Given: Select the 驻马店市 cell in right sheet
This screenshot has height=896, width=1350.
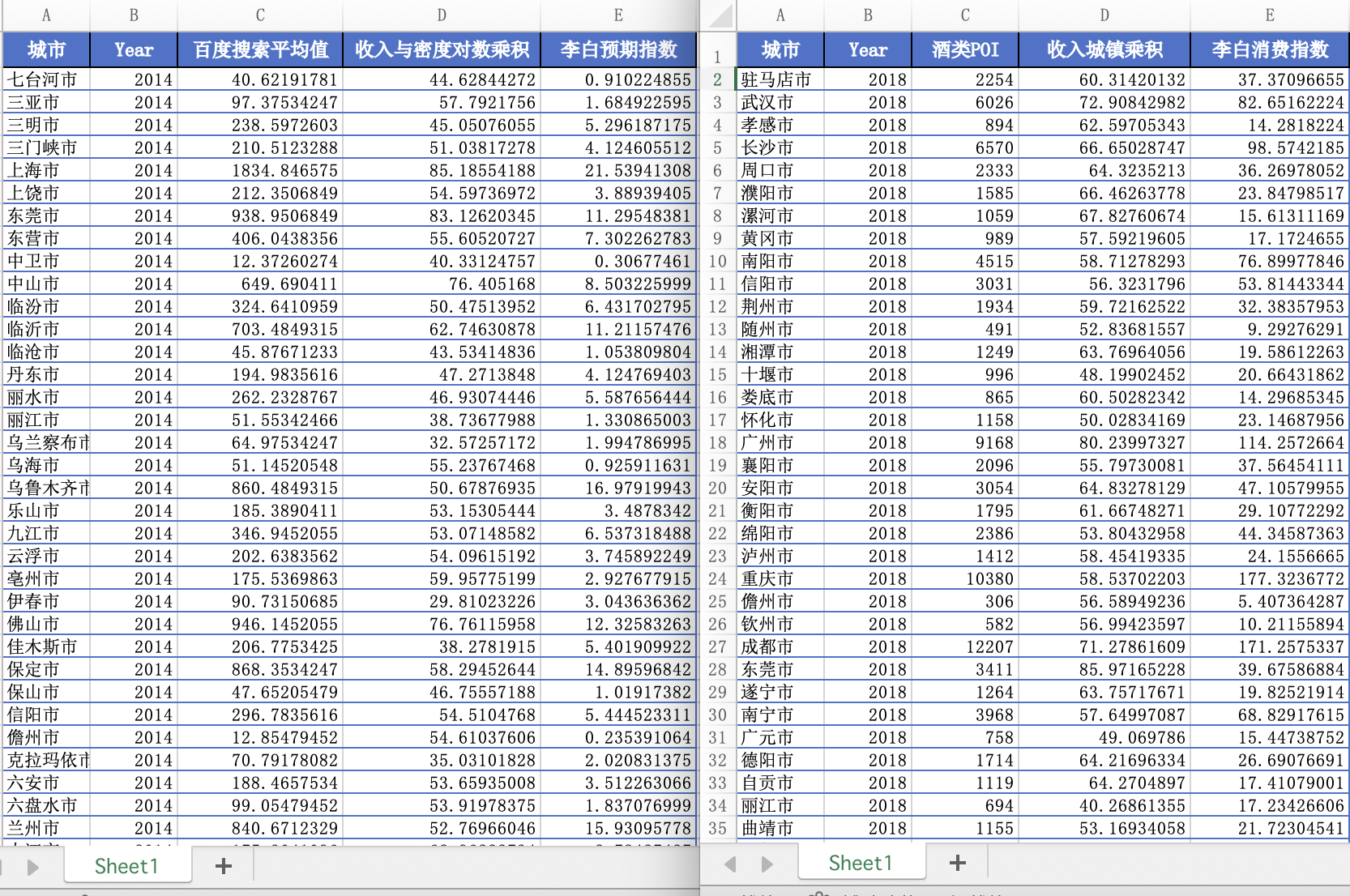Looking at the screenshot, I should pyautogui.click(x=780, y=79).
